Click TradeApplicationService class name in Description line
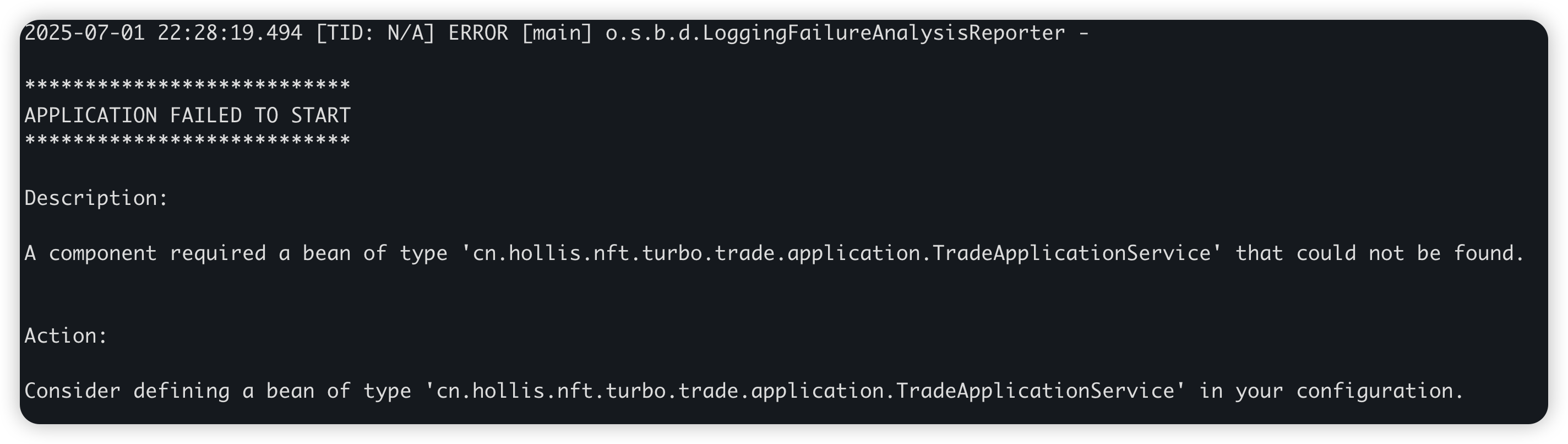 pyautogui.click(x=1071, y=253)
